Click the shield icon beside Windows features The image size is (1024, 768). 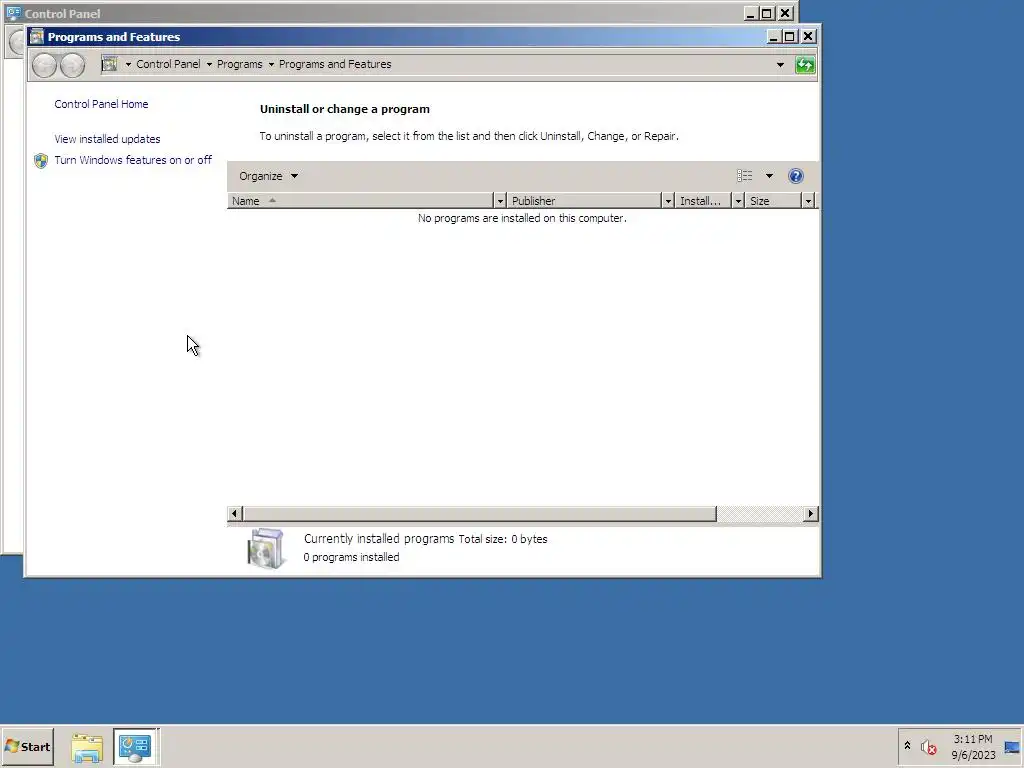40,161
